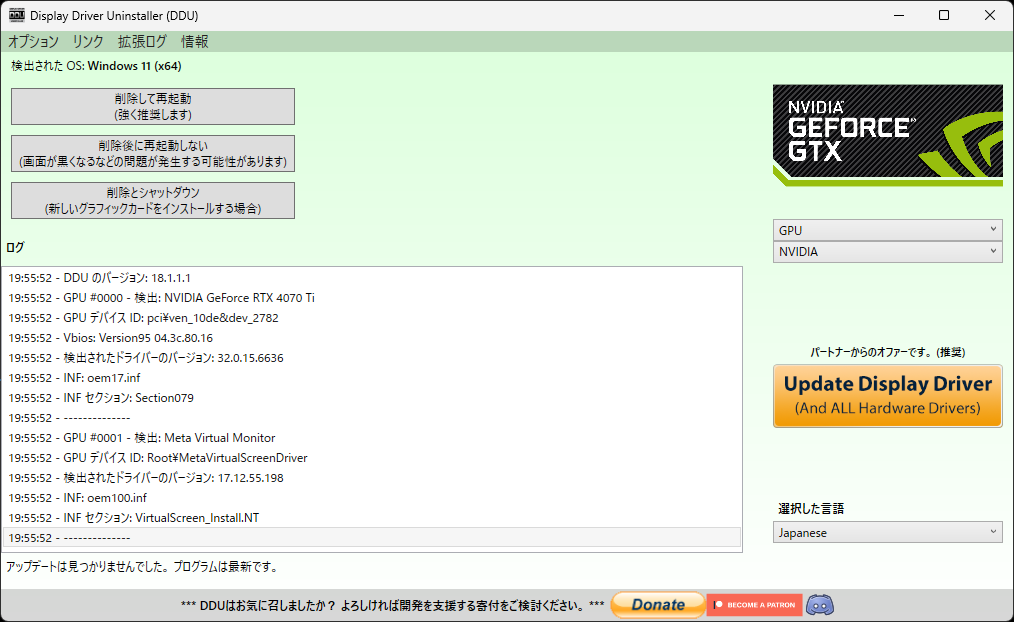Image resolution: width=1014 pixels, height=622 pixels.
Task: Open the Discord icon link
Action: pyautogui.click(x=820, y=605)
